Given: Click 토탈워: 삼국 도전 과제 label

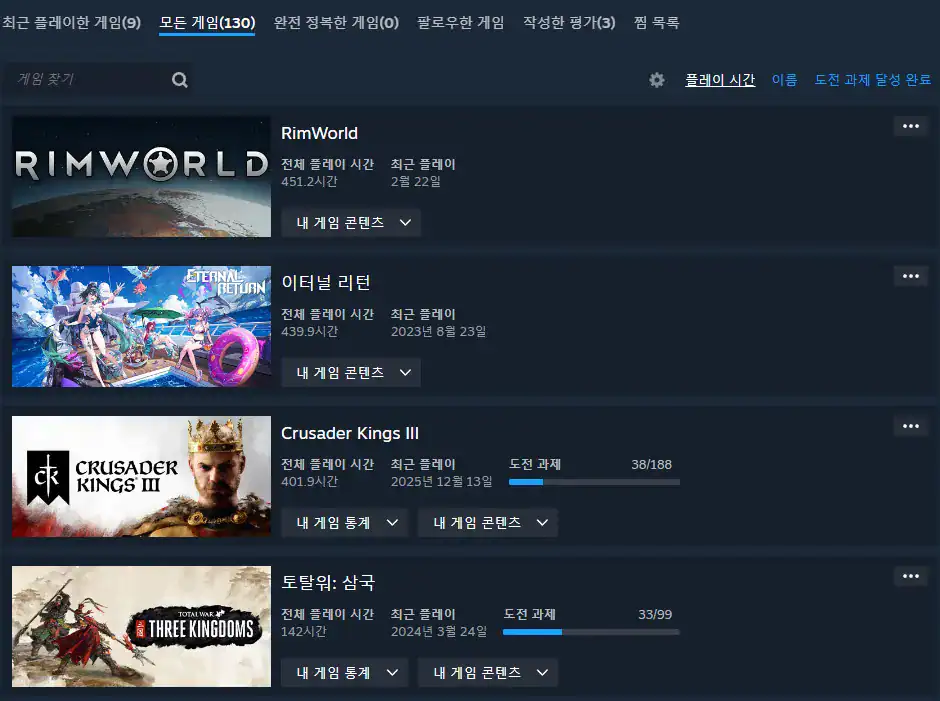Looking at the screenshot, I should pos(529,614).
